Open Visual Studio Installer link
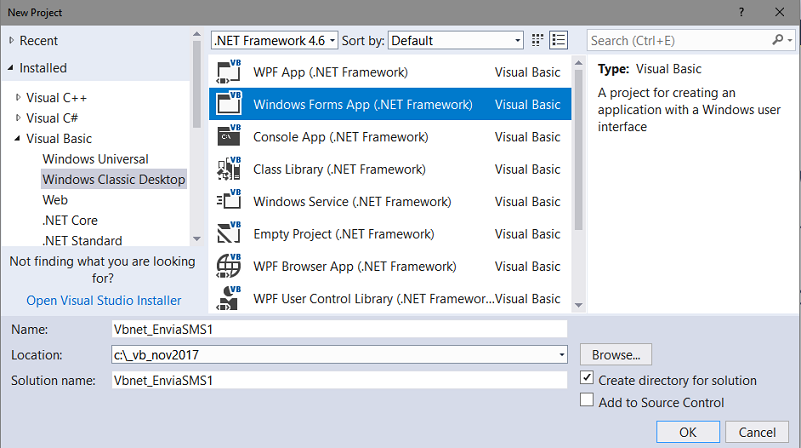This screenshot has height=448, width=801. [104, 300]
